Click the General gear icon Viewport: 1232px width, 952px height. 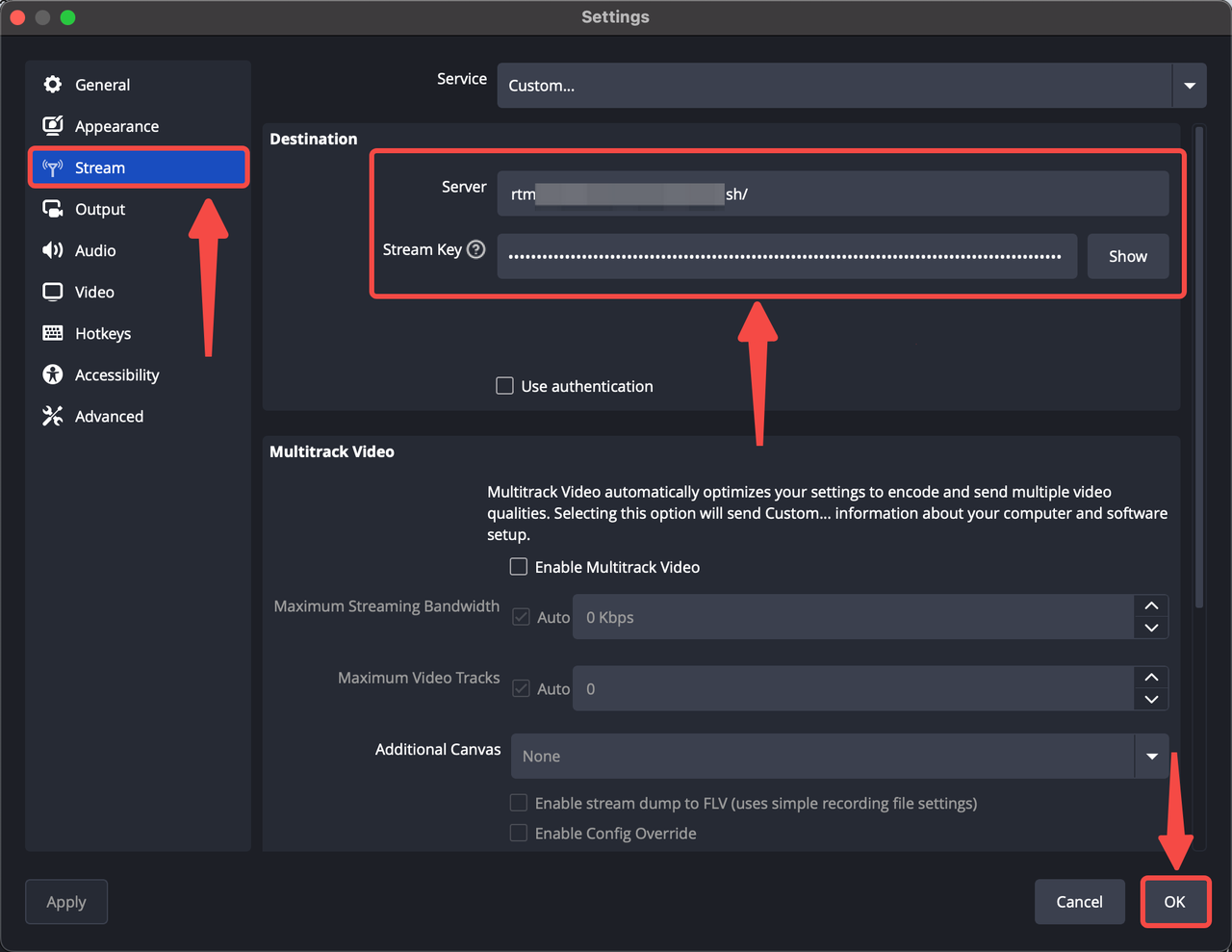pos(53,85)
